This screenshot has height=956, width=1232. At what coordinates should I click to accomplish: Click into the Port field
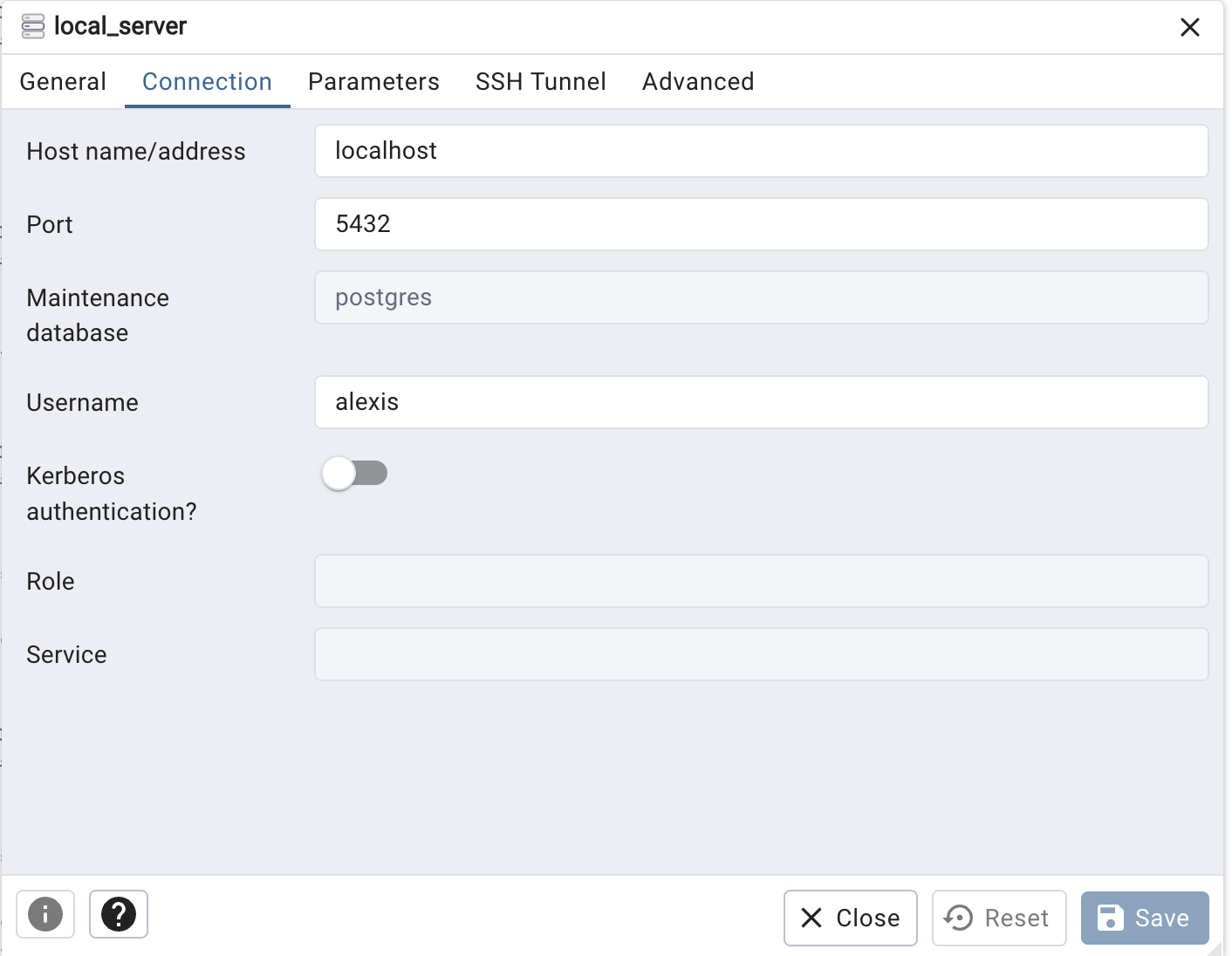[x=761, y=224]
